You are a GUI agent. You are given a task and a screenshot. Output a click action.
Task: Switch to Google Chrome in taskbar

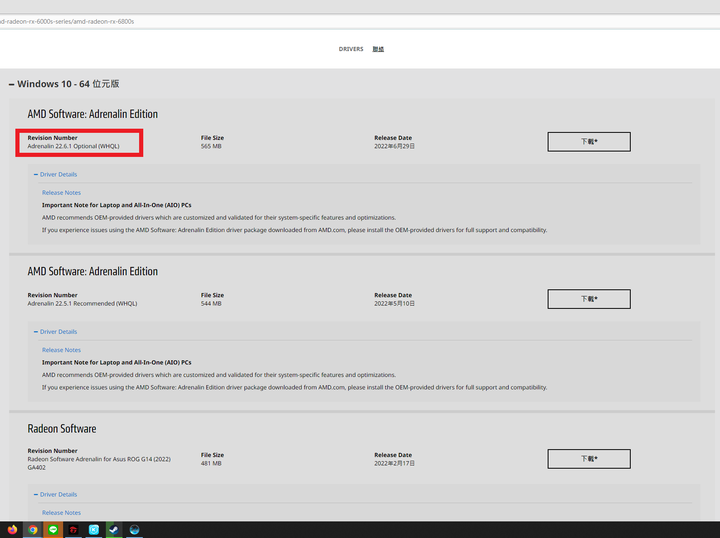point(33,529)
